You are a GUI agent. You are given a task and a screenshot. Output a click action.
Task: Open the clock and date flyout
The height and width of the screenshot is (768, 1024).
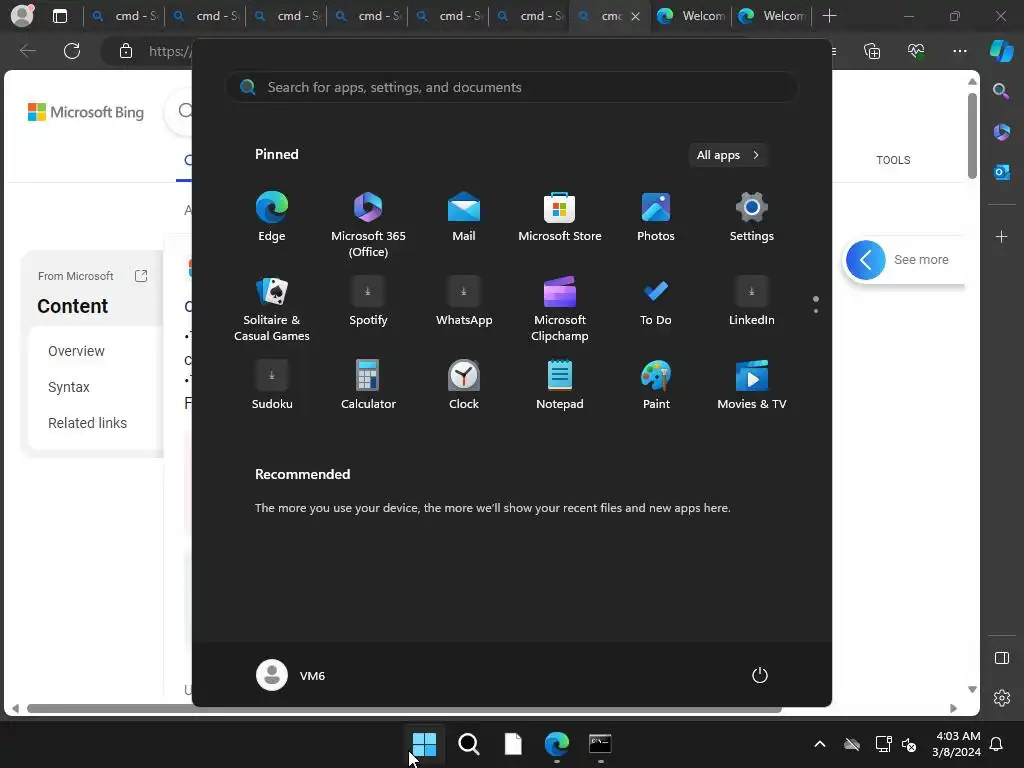[956, 744]
